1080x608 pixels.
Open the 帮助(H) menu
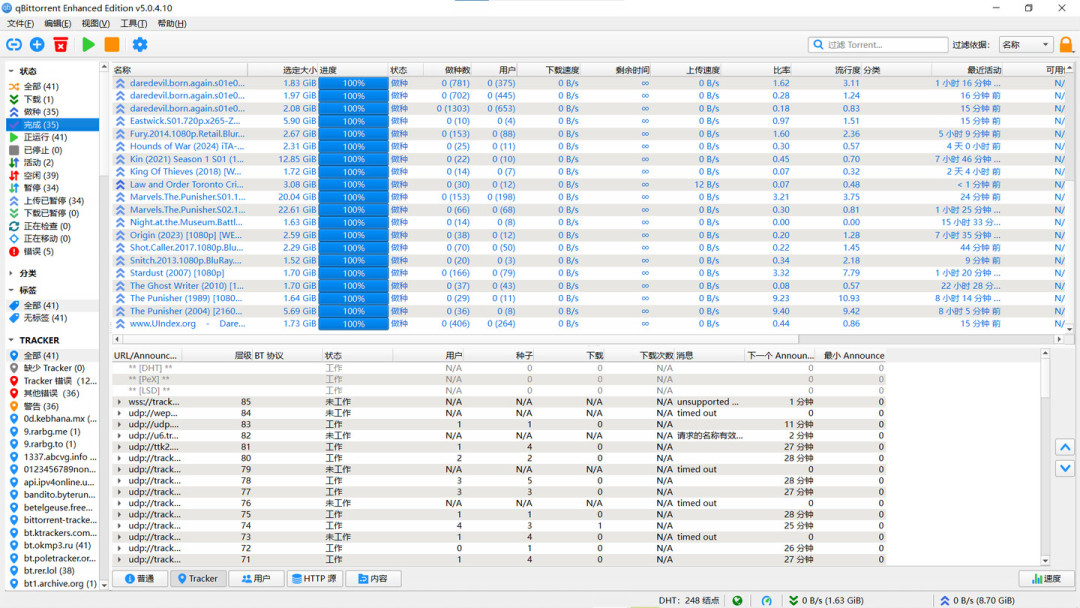172,23
